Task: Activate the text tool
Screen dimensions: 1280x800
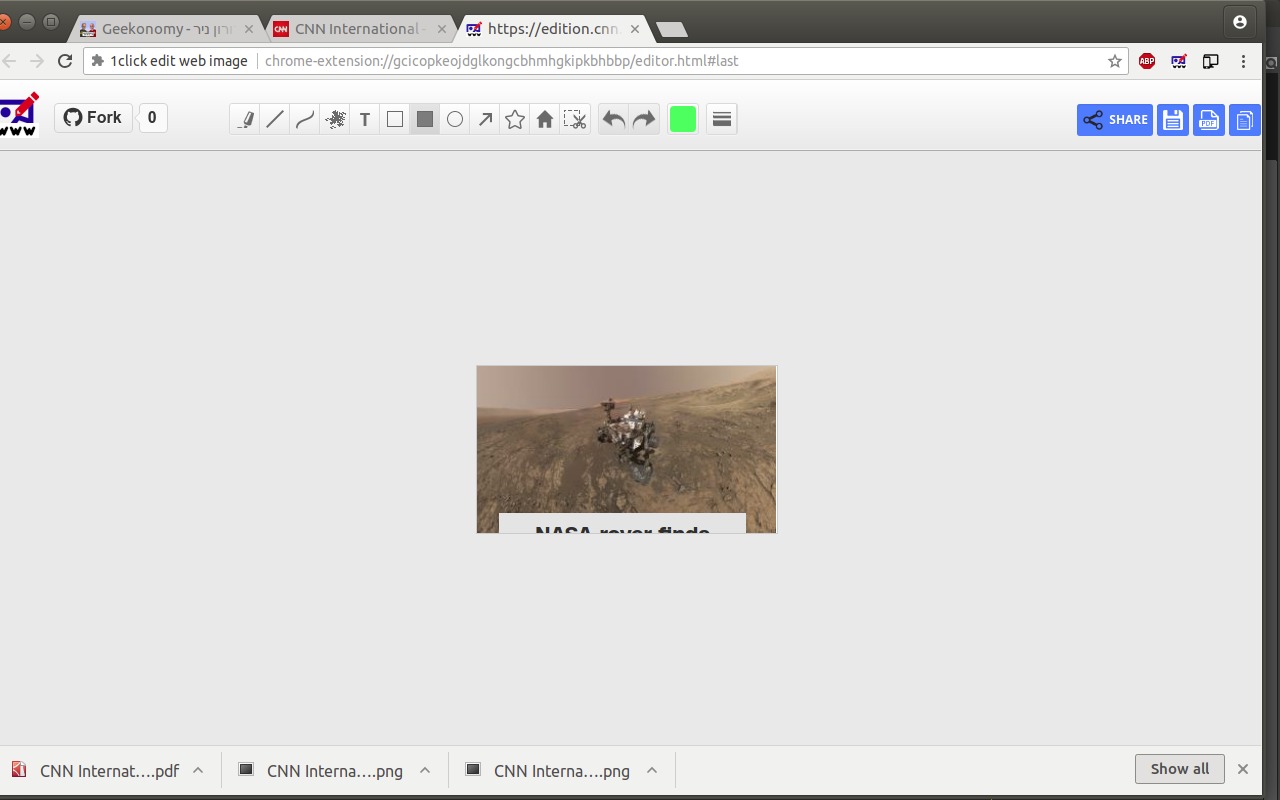Action: tap(365, 120)
